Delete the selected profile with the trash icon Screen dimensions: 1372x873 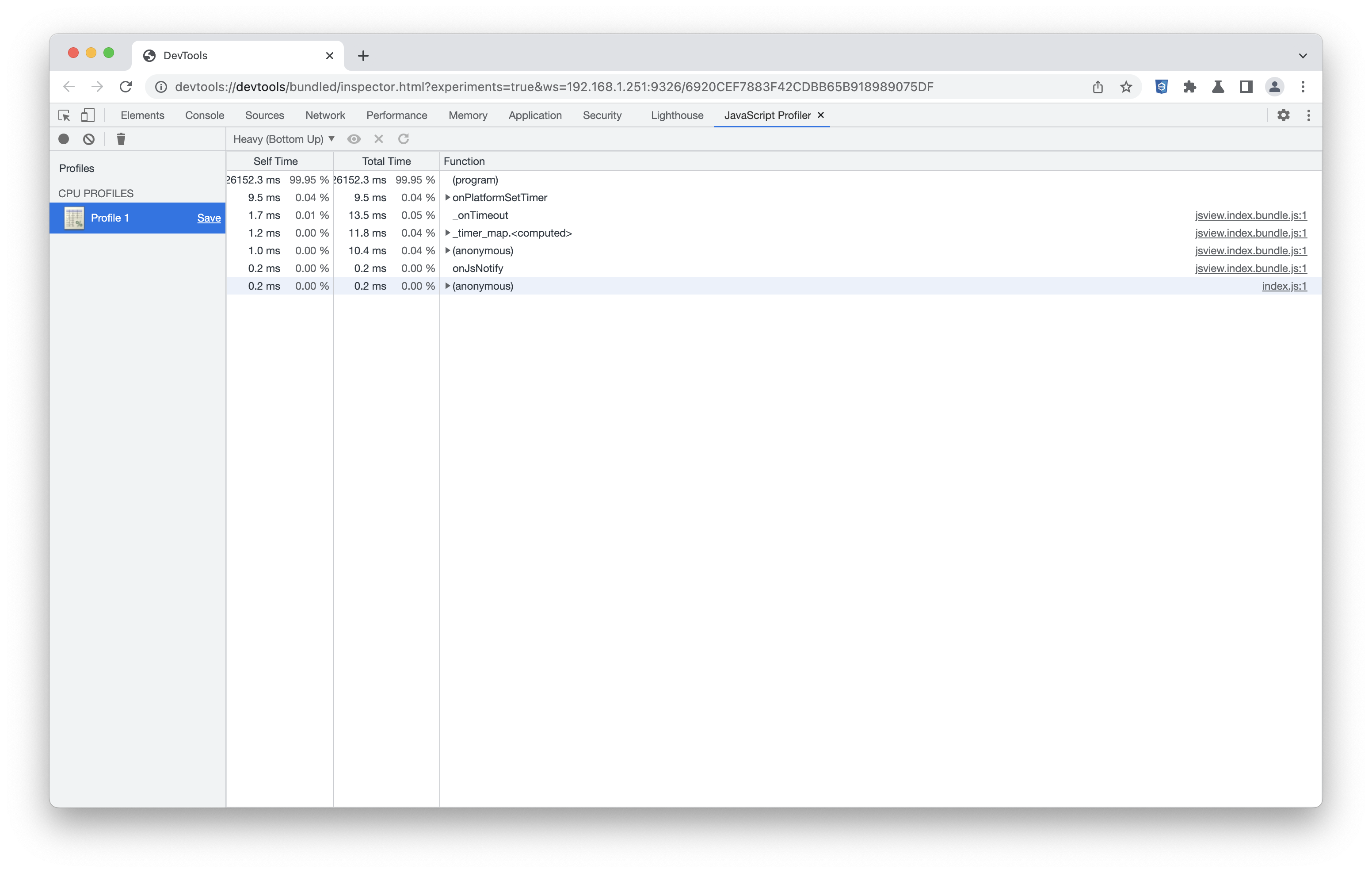point(121,139)
